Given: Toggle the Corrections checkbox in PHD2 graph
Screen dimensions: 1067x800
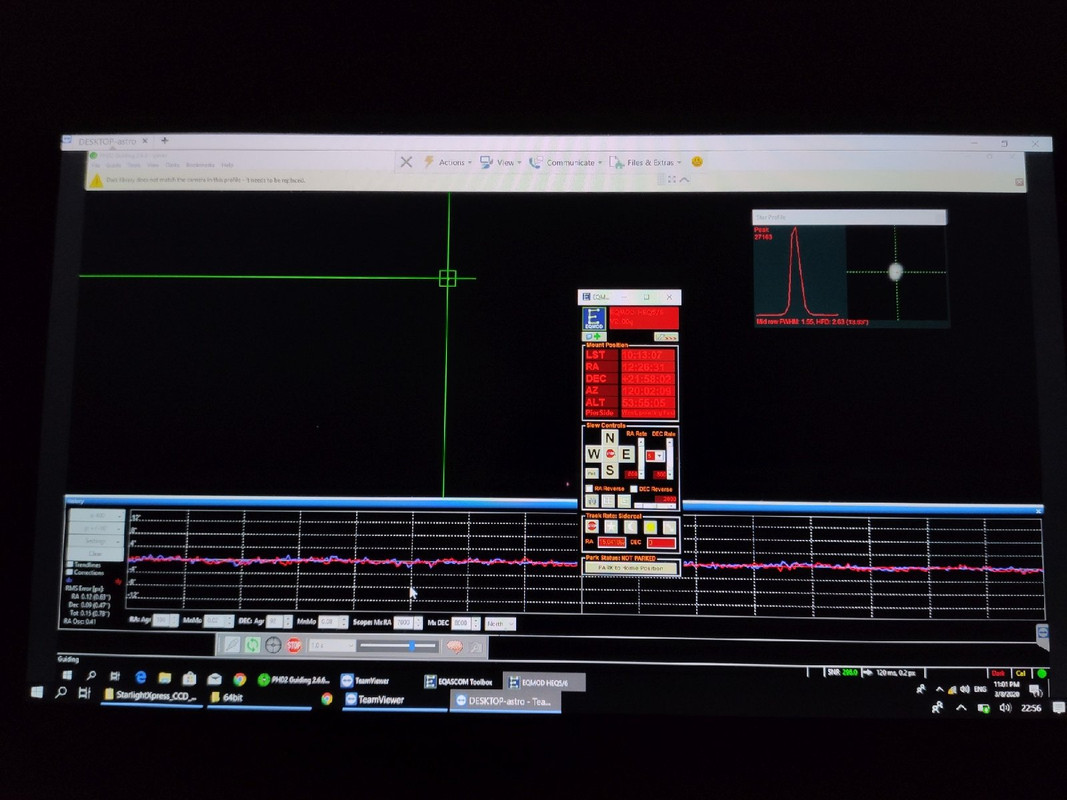Looking at the screenshot, I should click(x=70, y=573).
